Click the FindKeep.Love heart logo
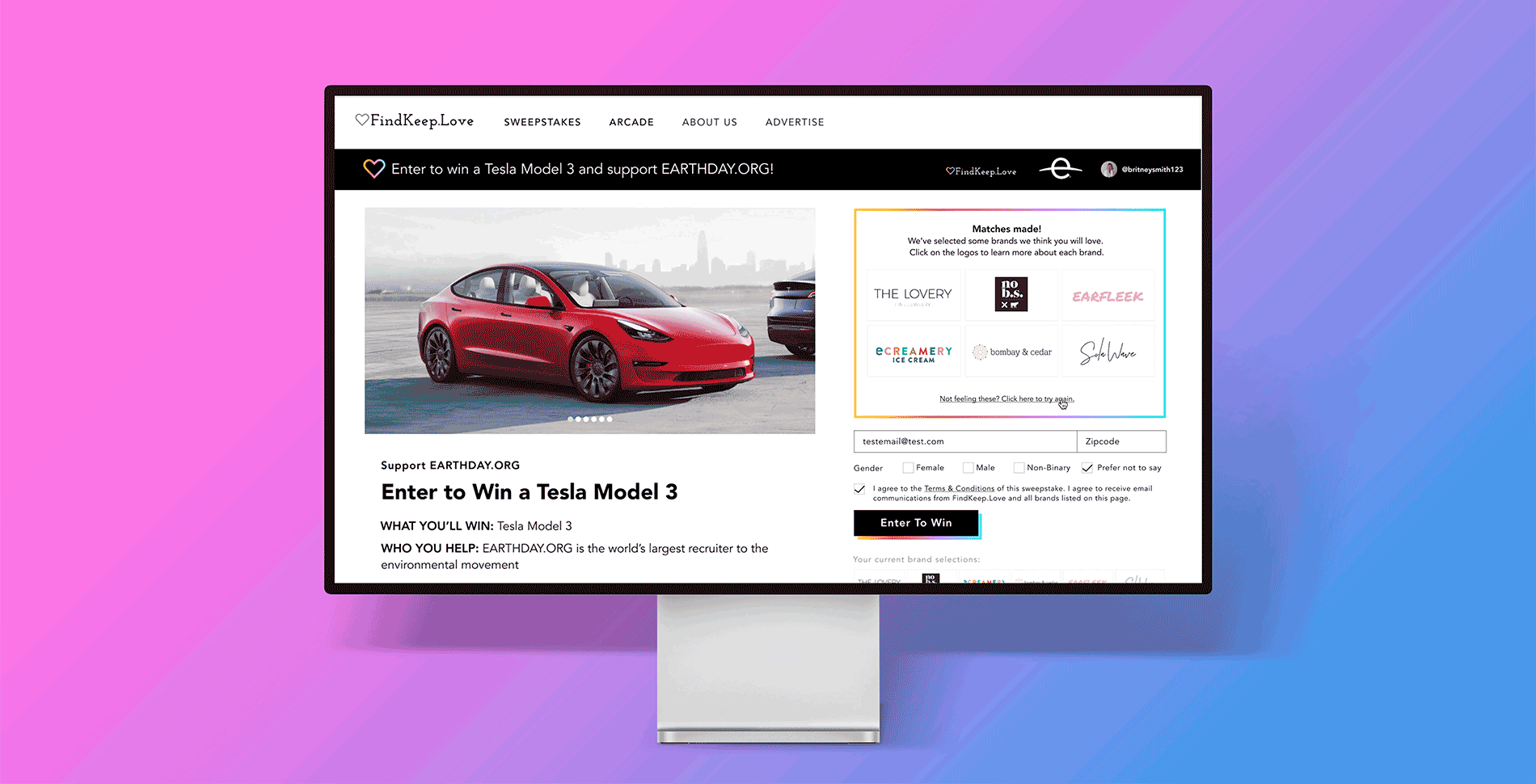 (414, 120)
